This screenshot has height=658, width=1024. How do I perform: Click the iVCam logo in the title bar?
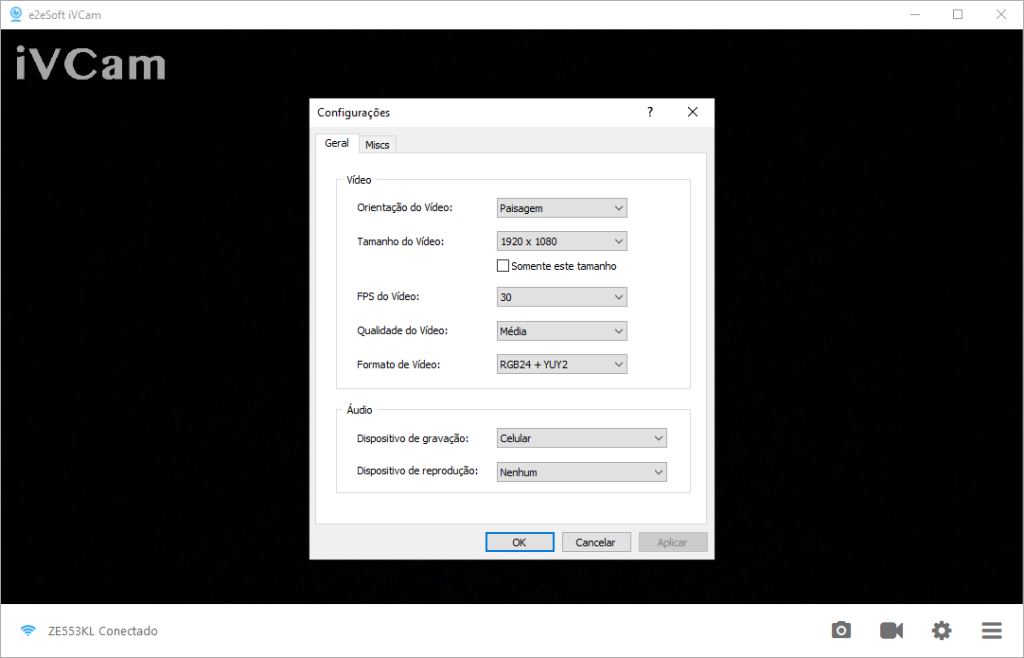(x=15, y=14)
